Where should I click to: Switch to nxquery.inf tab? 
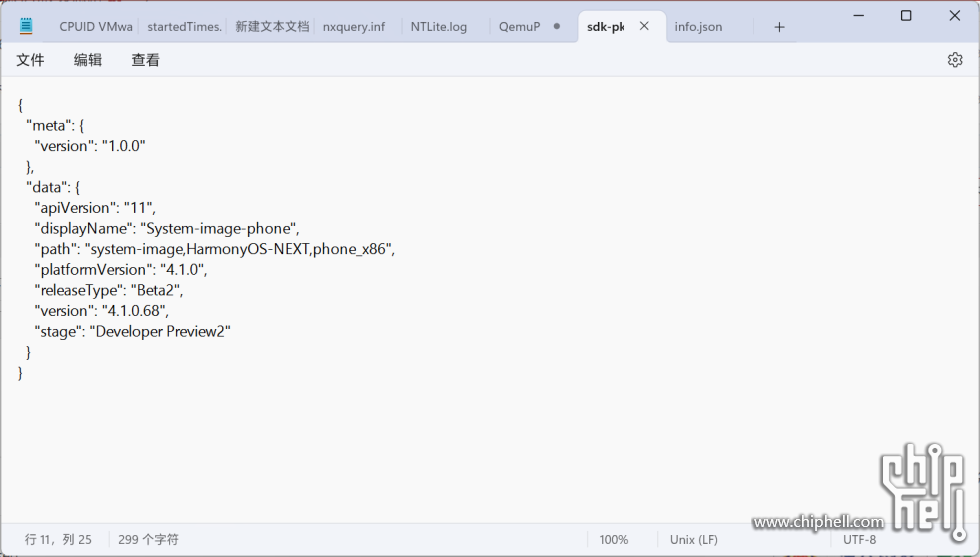[x=354, y=27]
